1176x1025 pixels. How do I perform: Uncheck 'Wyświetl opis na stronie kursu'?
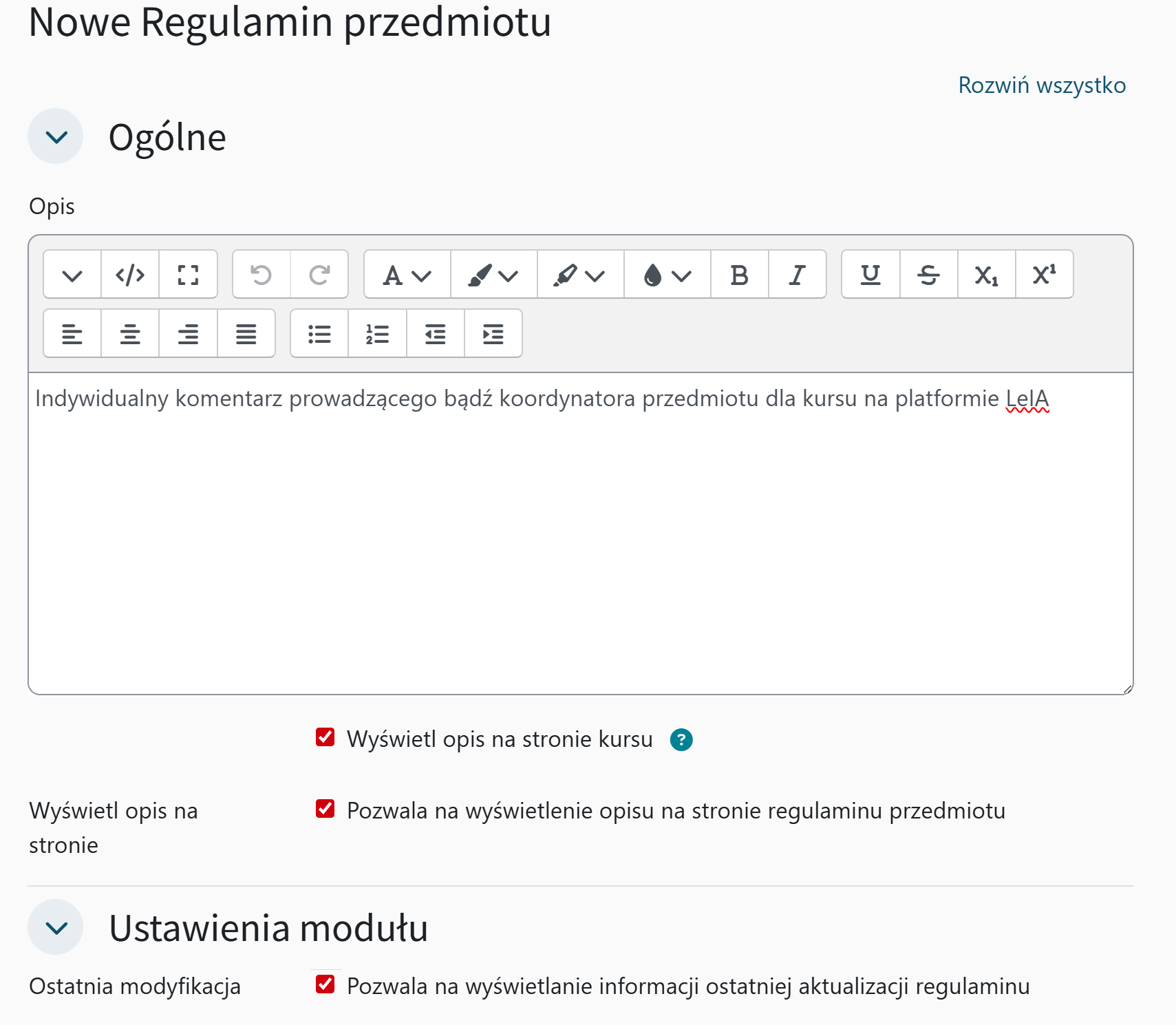[x=325, y=738]
